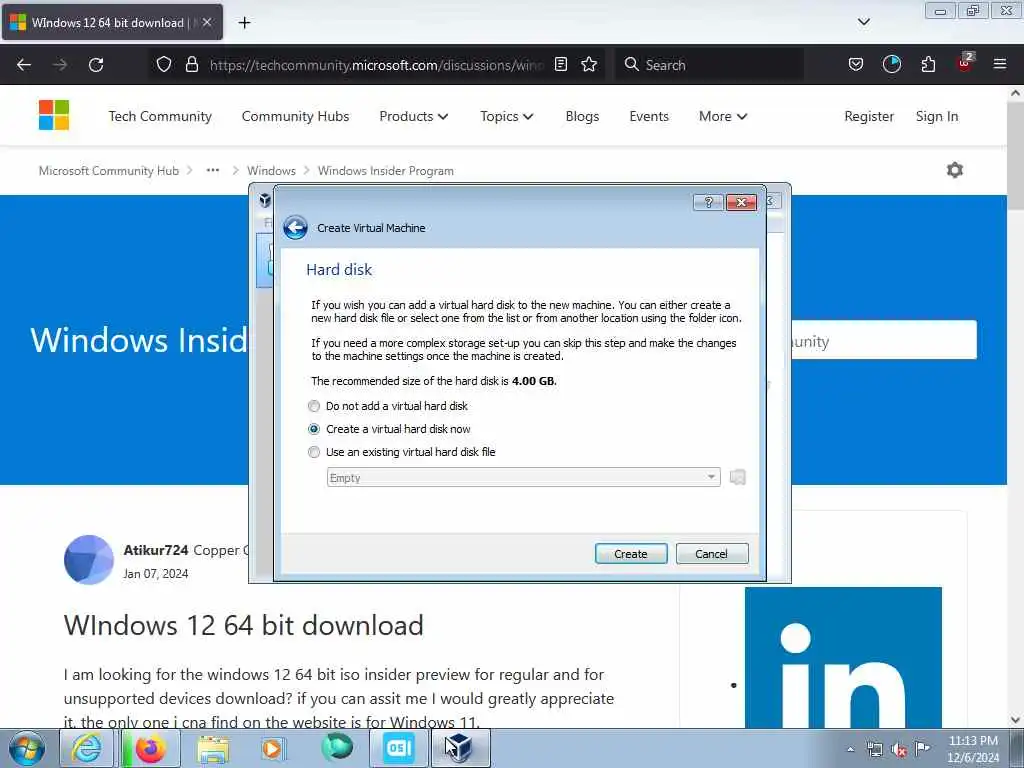The height and width of the screenshot is (768, 1024).
Task: Open tracking protection shield icon
Action: (164, 65)
